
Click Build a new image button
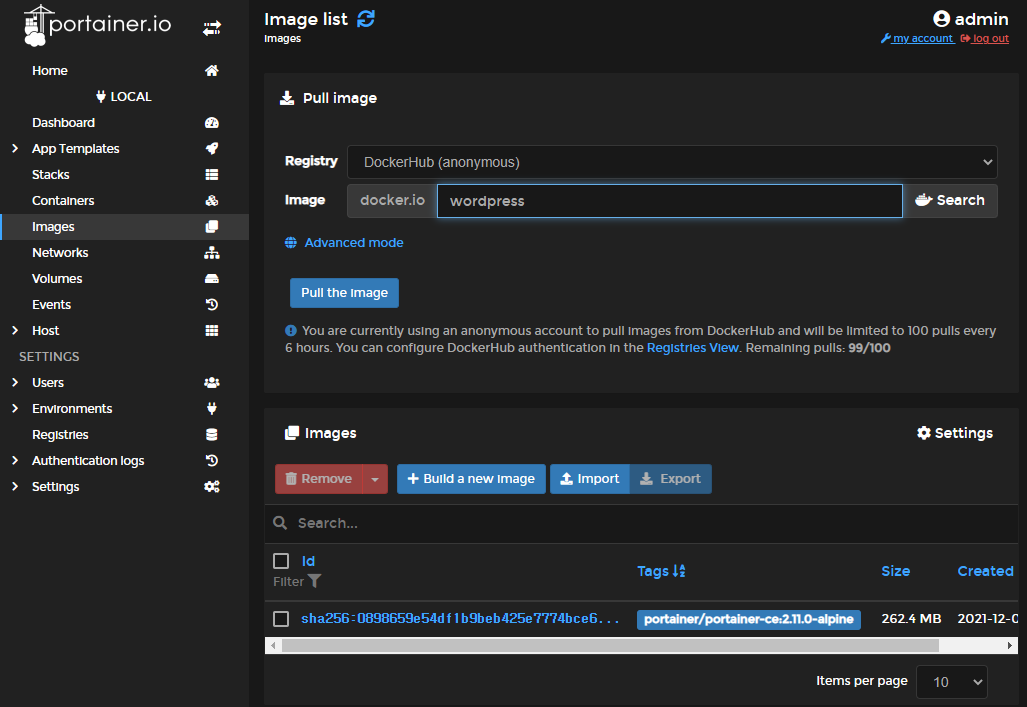pos(471,479)
